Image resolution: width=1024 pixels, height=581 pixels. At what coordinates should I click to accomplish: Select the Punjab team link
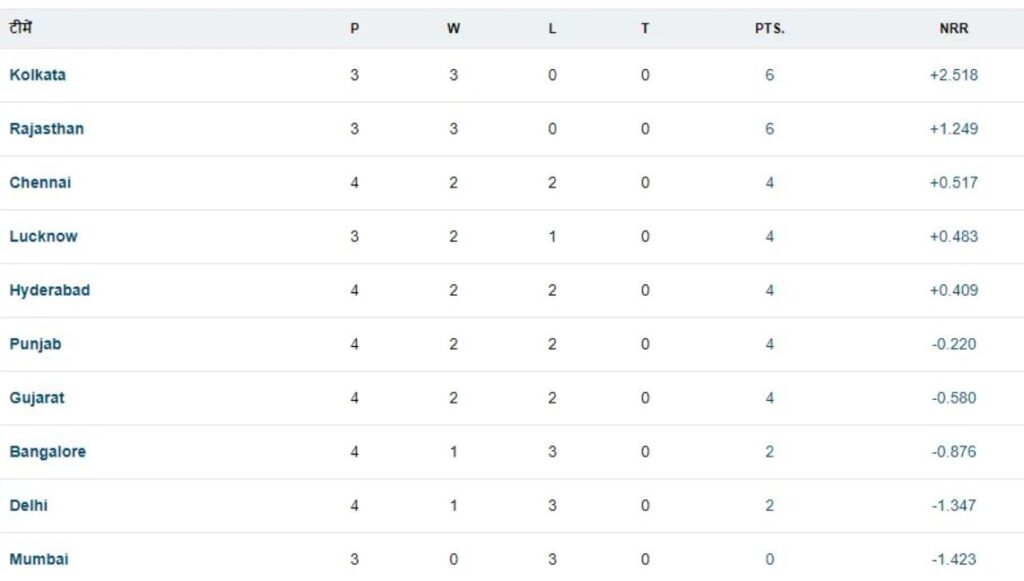coord(35,345)
